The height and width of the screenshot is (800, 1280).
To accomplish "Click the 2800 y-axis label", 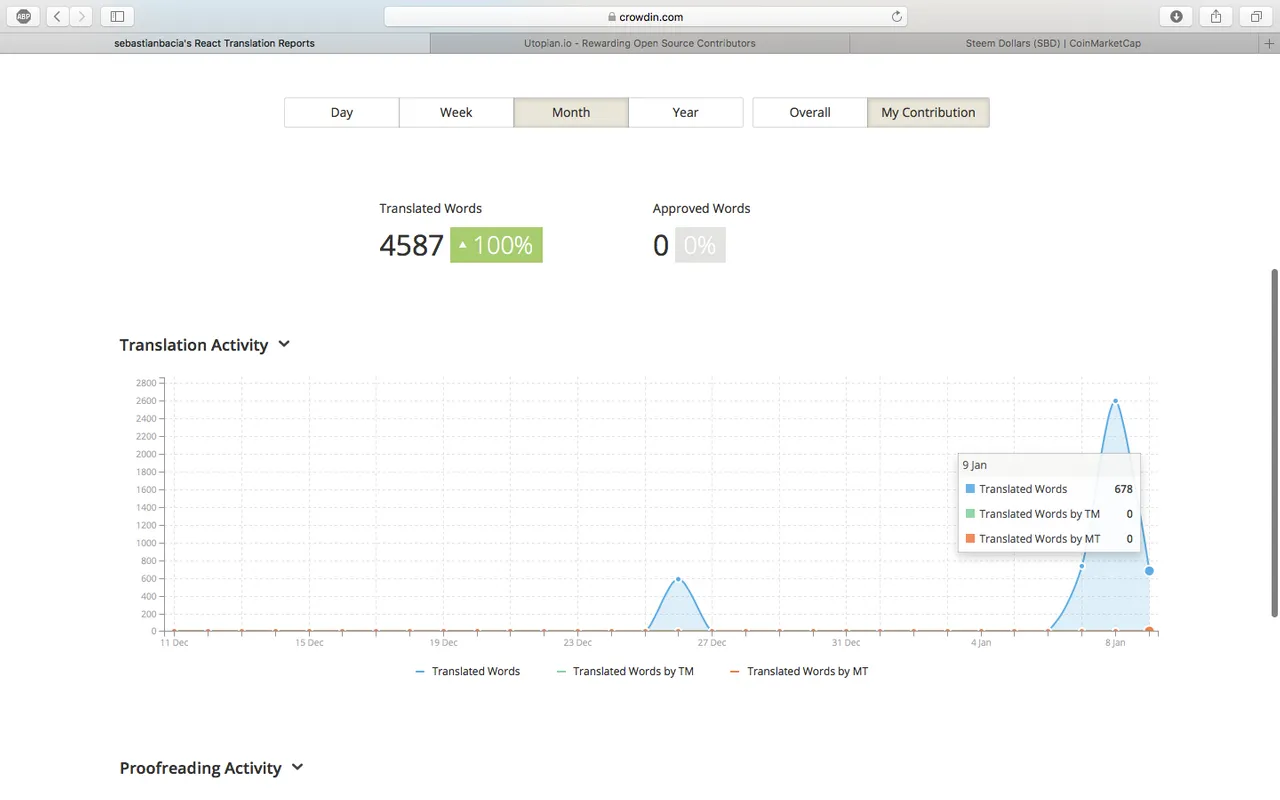I will point(146,383).
